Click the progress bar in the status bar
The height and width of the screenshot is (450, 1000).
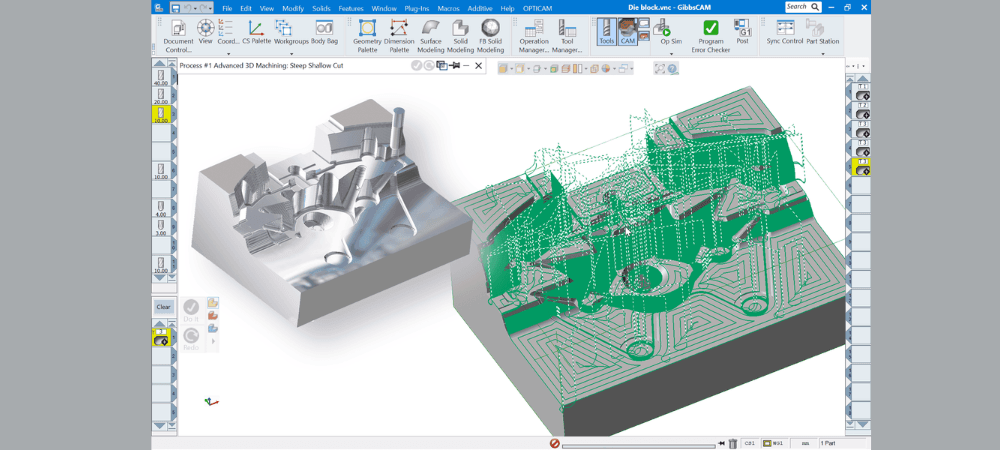tap(638, 446)
